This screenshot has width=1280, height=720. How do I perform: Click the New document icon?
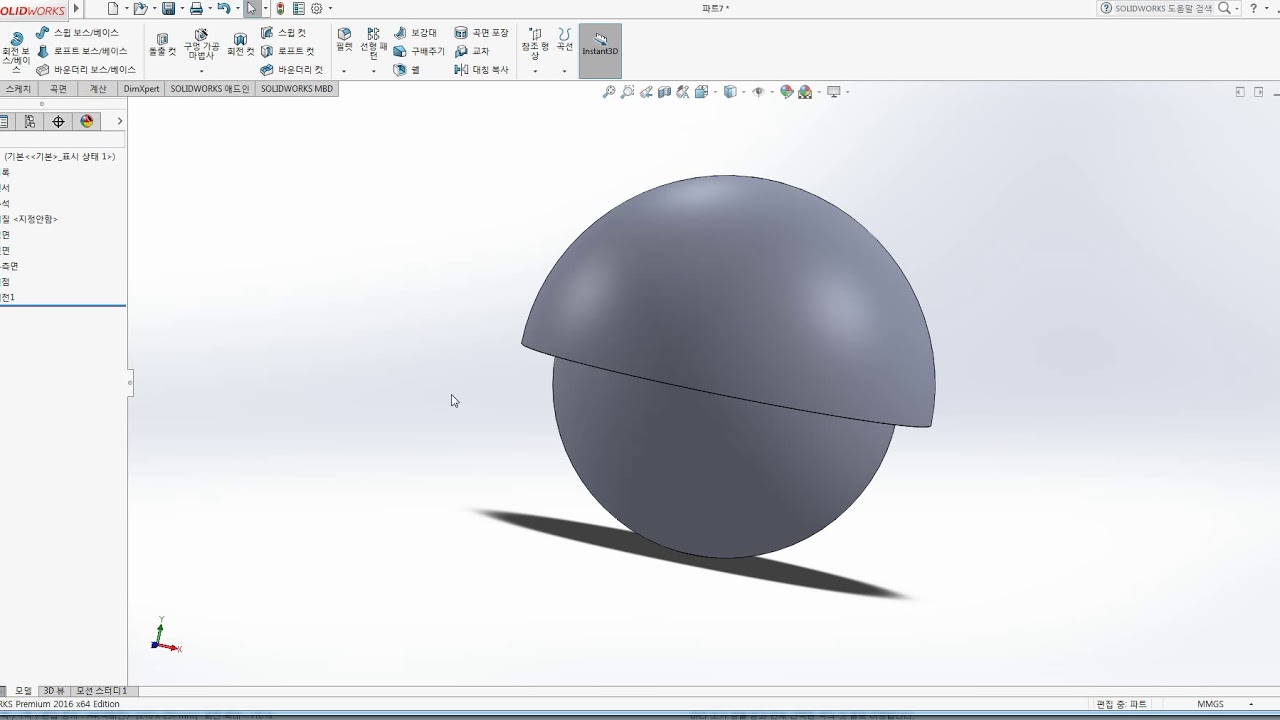pyautogui.click(x=112, y=8)
